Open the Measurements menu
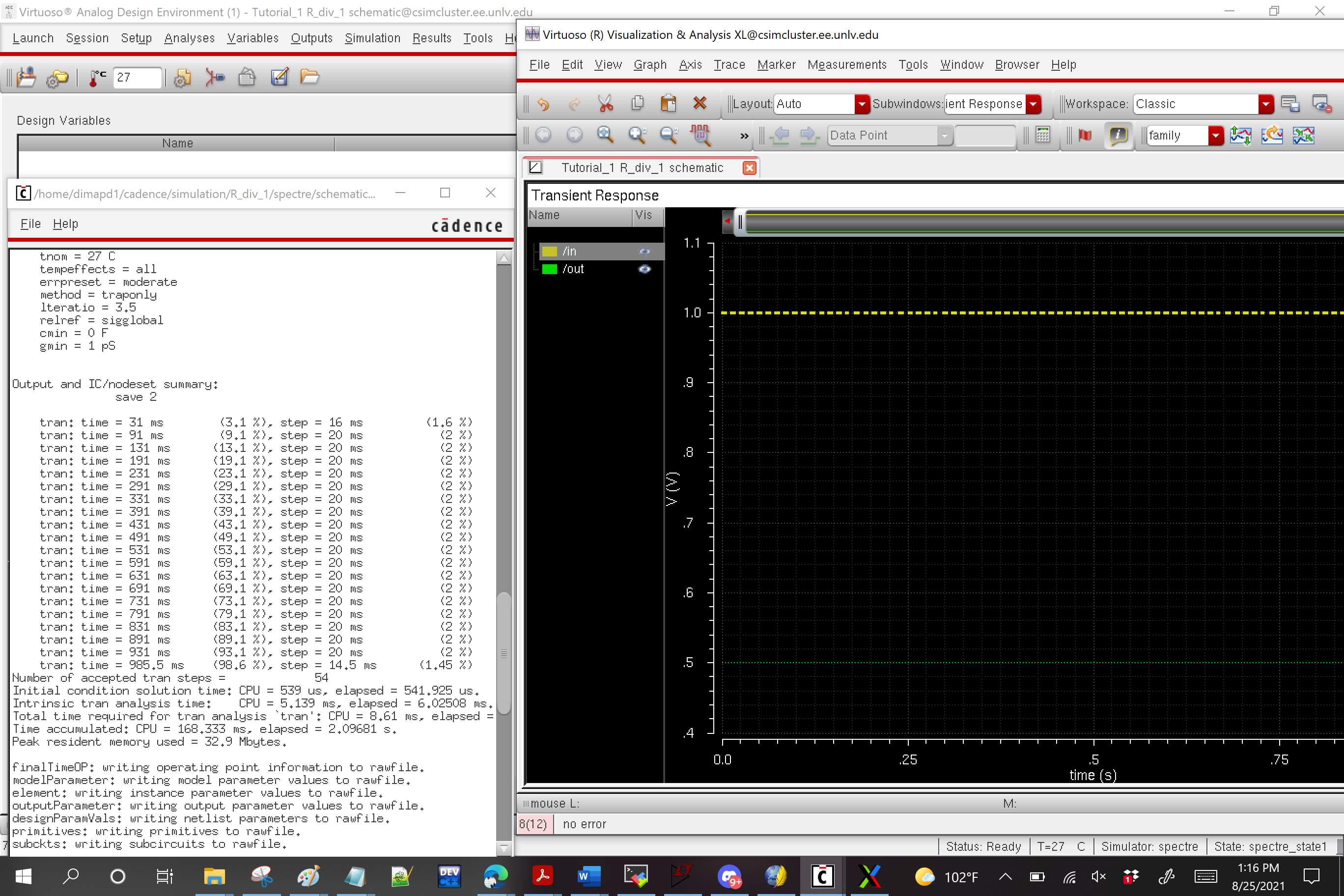 [x=846, y=64]
